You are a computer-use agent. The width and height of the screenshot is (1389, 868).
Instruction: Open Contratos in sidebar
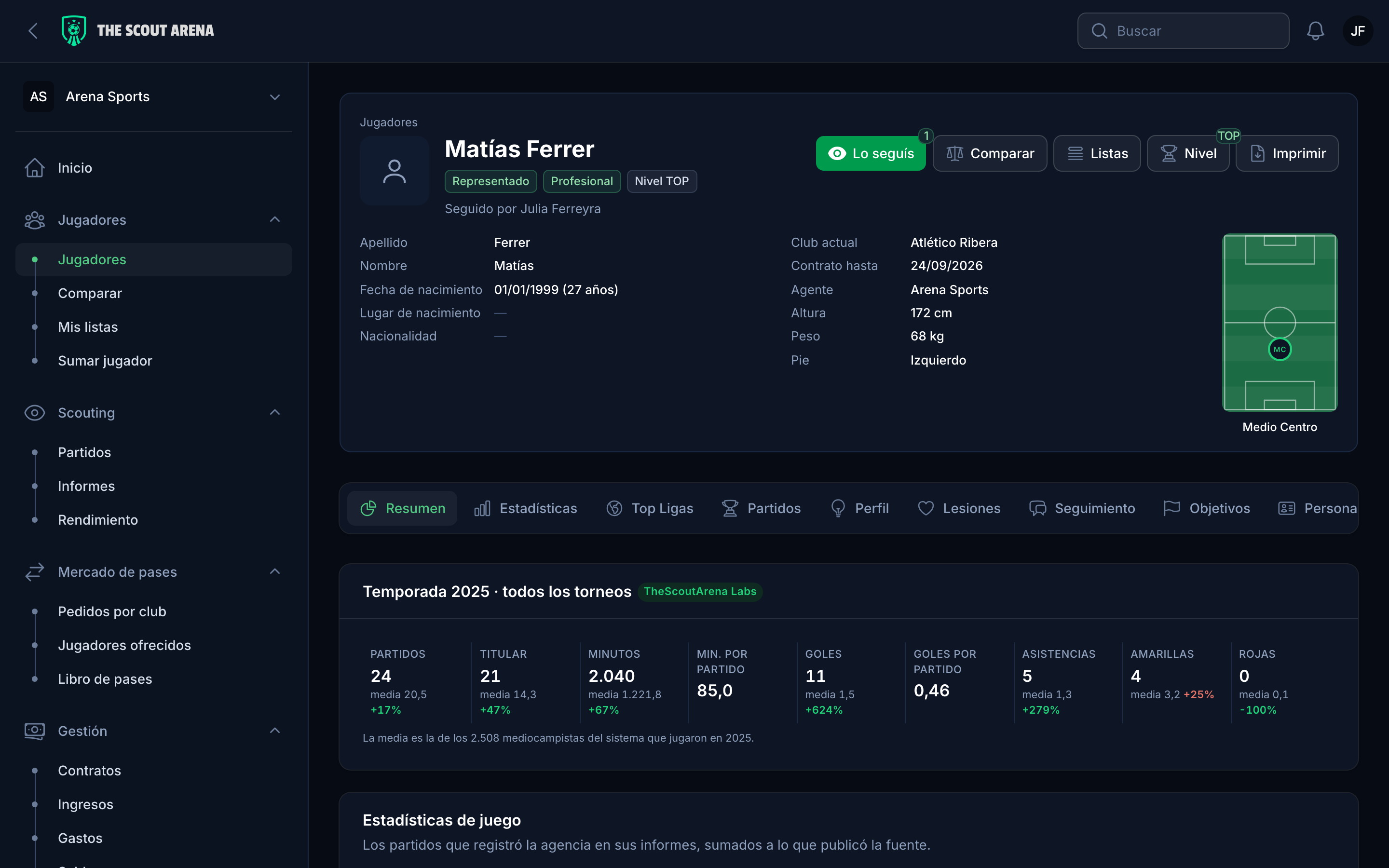pos(154,771)
